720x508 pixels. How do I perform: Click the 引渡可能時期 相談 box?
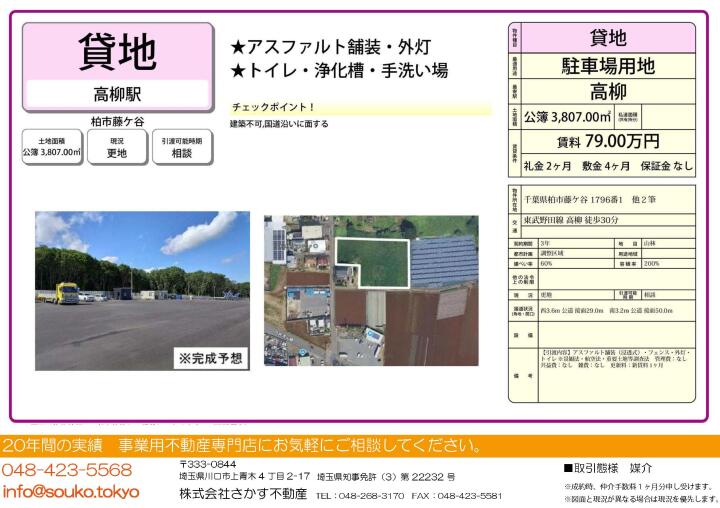(x=182, y=148)
